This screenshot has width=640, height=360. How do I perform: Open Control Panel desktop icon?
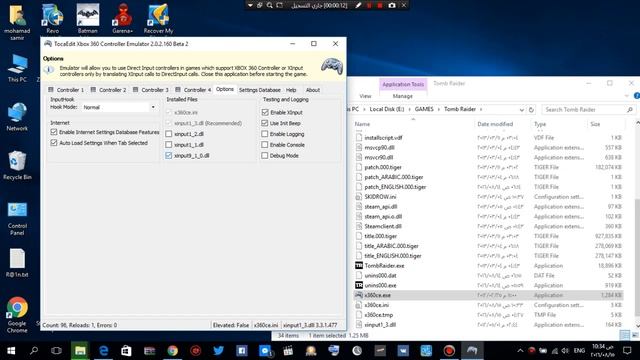(x=17, y=218)
